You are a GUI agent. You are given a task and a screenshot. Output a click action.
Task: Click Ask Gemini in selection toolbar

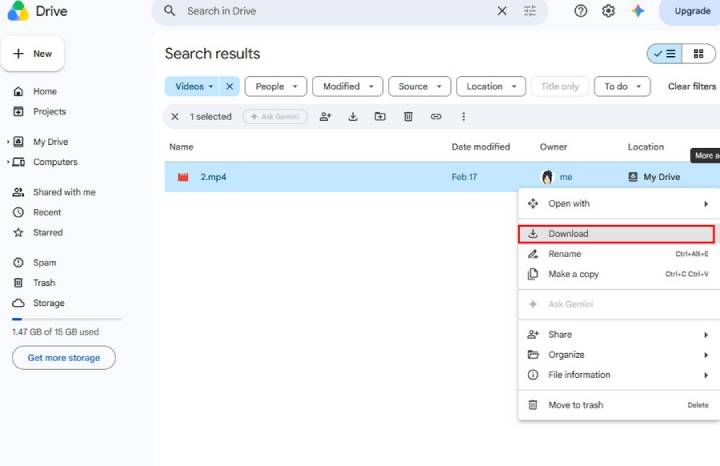point(275,117)
